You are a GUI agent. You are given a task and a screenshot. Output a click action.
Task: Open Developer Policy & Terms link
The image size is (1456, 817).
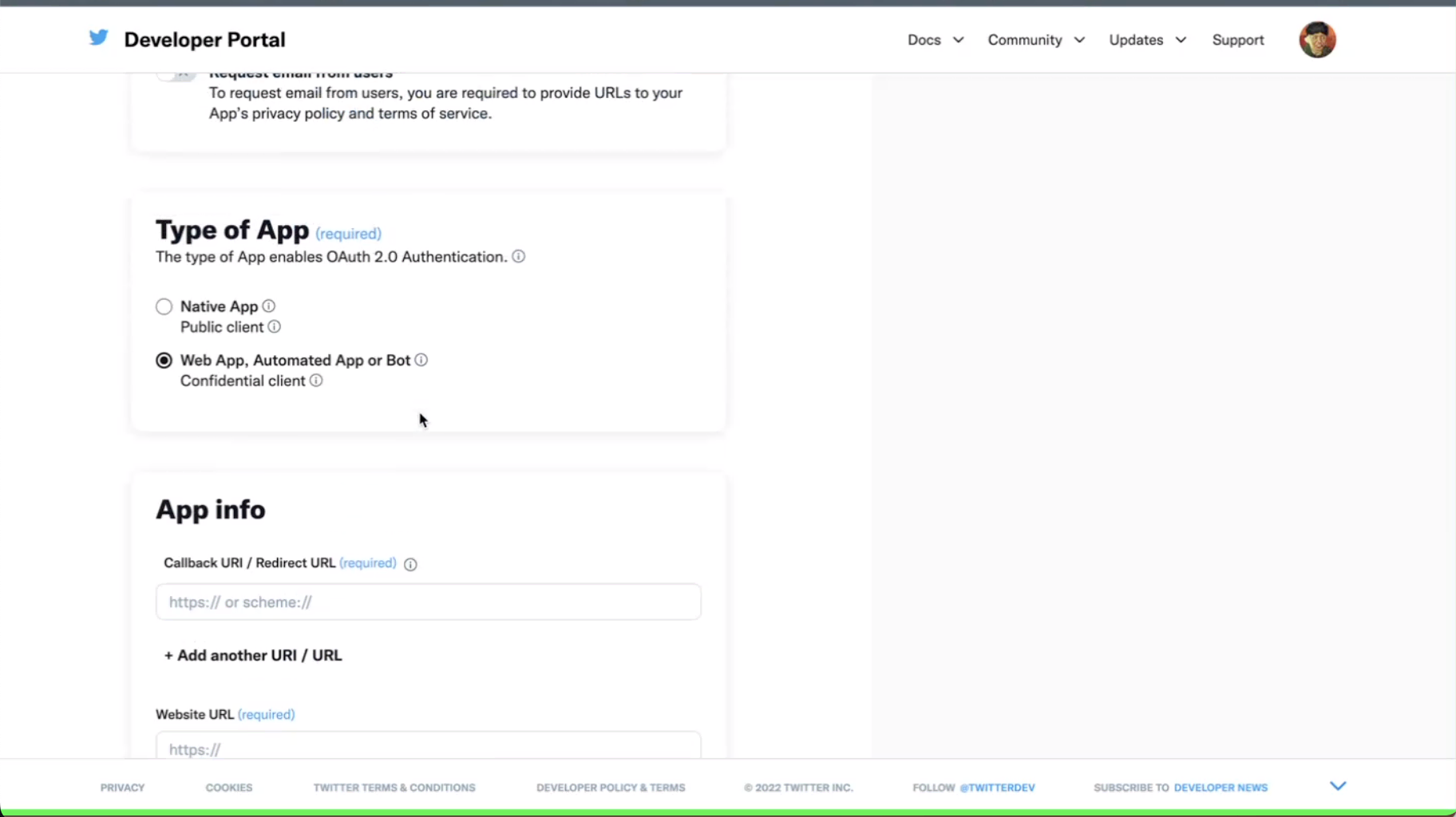[x=611, y=787]
